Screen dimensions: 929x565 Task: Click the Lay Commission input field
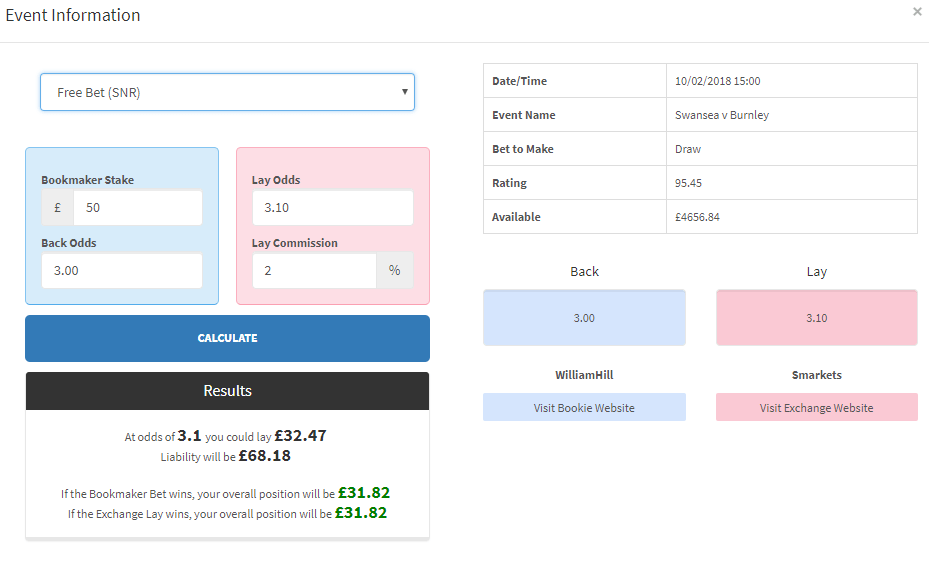click(x=315, y=271)
